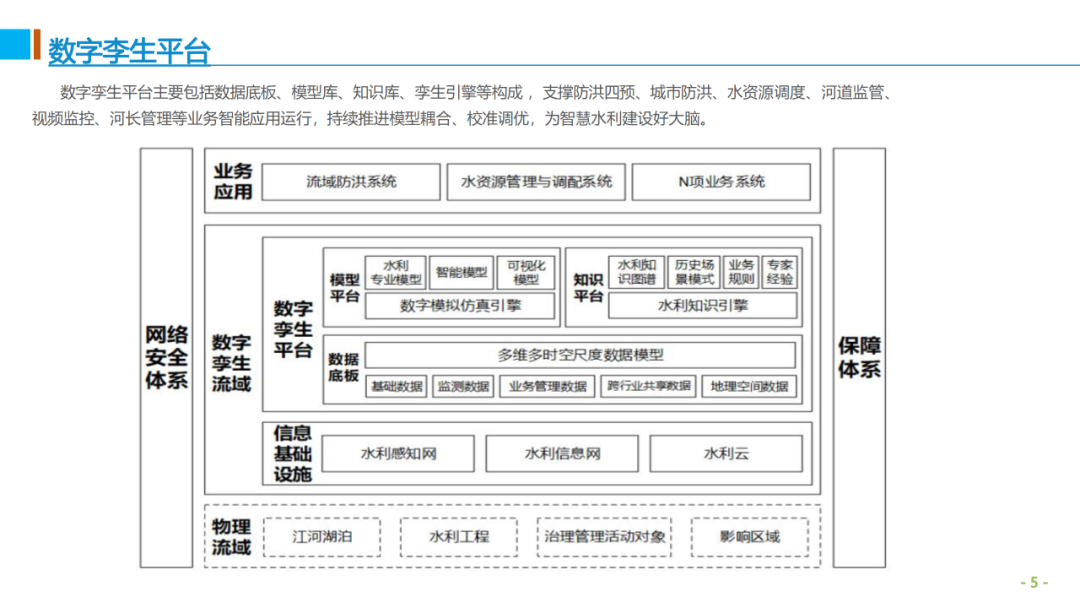Click the 数字孪生流域 label
The height and width of the screenshot is (608, 1080).
point(231,363)
